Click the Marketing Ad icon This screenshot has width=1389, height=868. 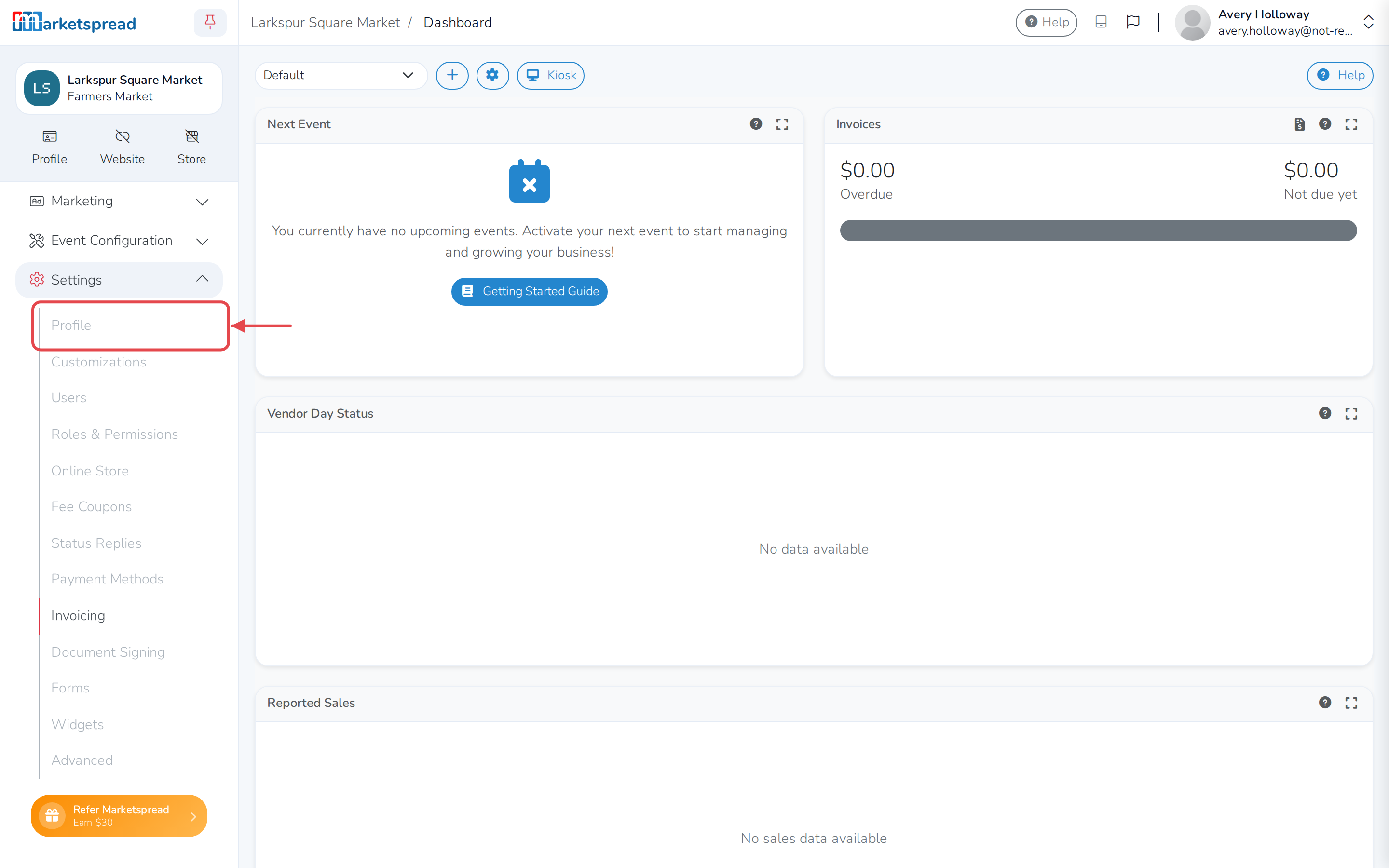tap(37, 201)
